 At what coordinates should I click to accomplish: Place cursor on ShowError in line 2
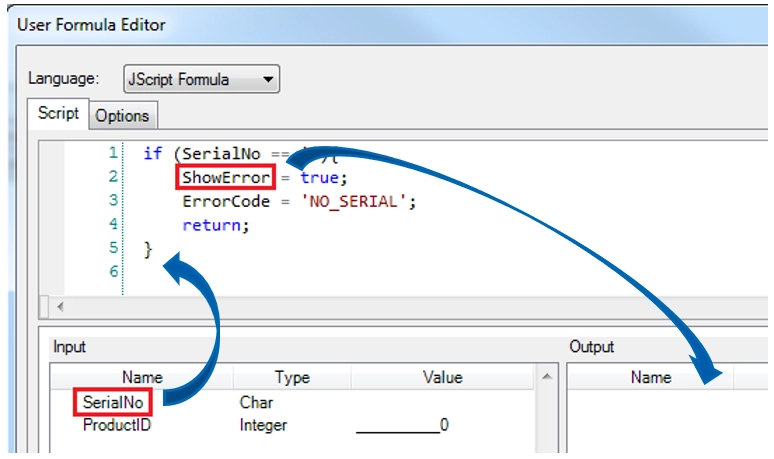point(225,178)
